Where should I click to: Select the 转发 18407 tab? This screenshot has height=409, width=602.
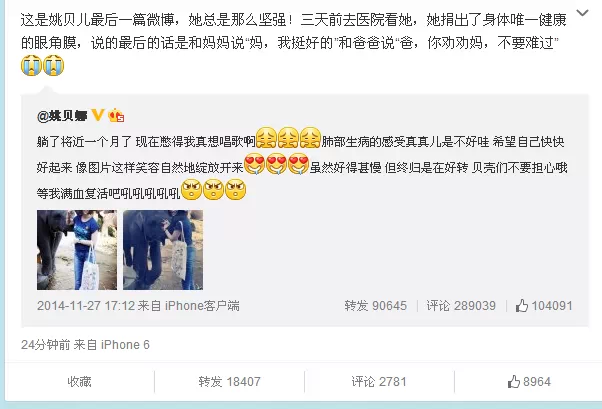pos(229,382)
